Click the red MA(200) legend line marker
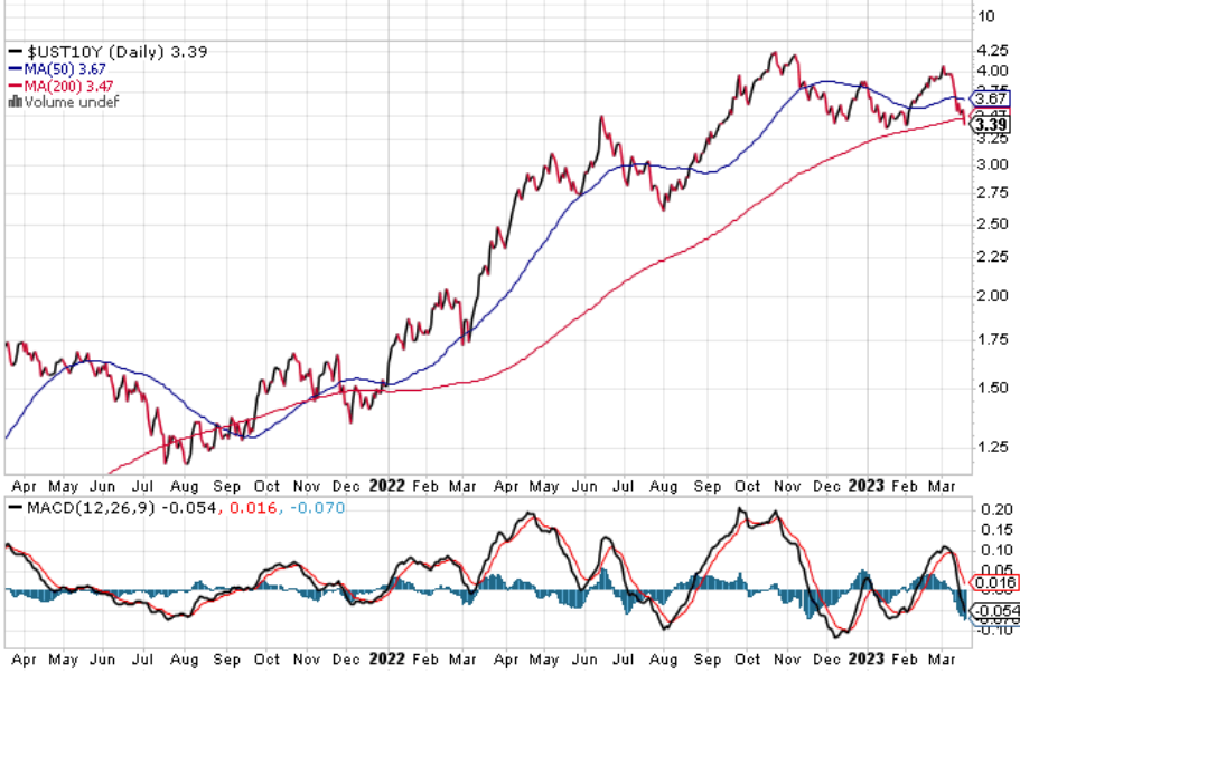Screen dimensions: 1220x760 (x=14, y=86)
